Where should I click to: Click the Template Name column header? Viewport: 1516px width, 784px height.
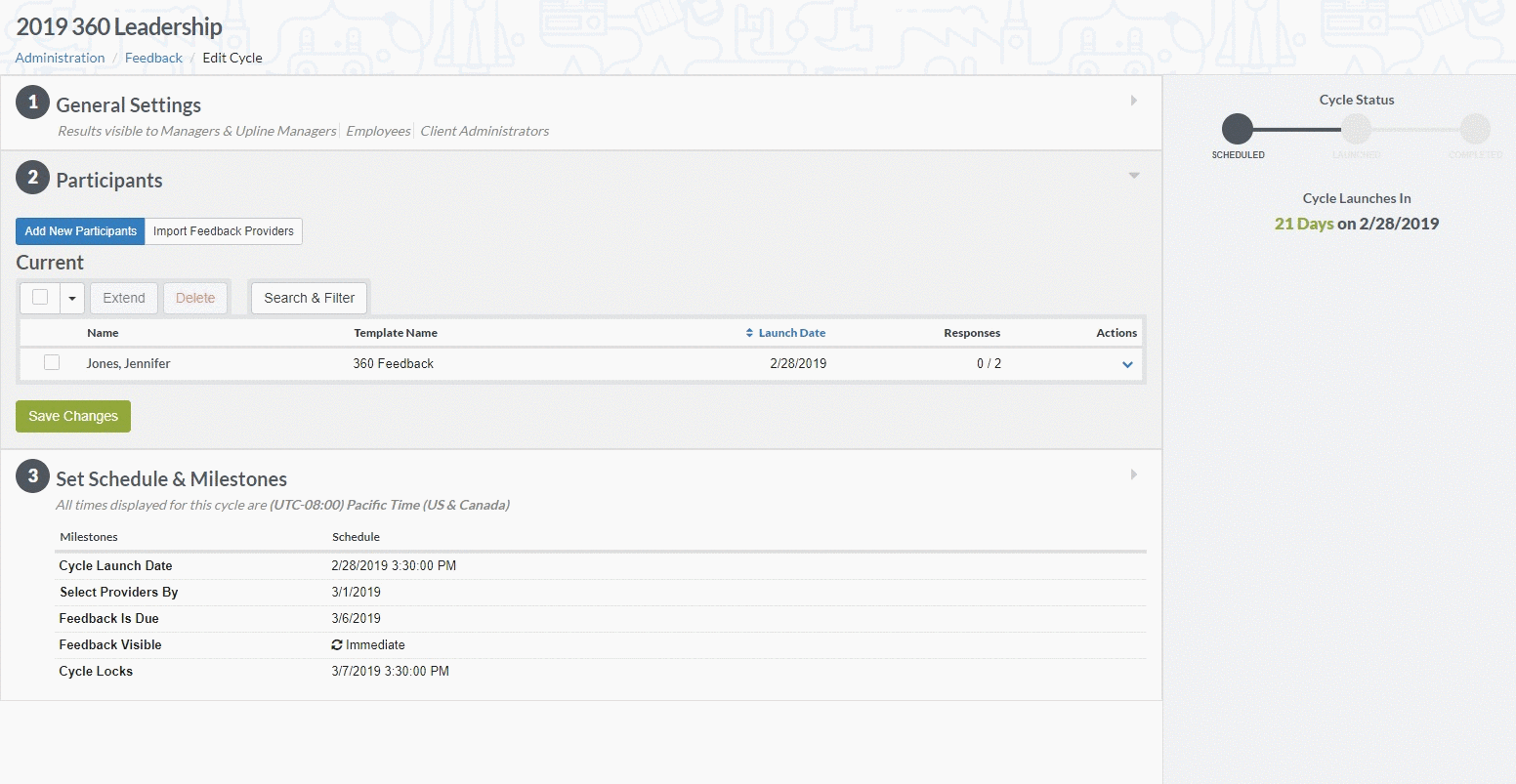click(x=396, y=333)
